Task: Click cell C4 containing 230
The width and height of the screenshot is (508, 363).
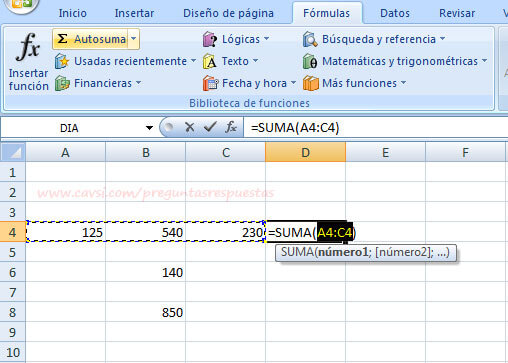Action: coord(226,232)
